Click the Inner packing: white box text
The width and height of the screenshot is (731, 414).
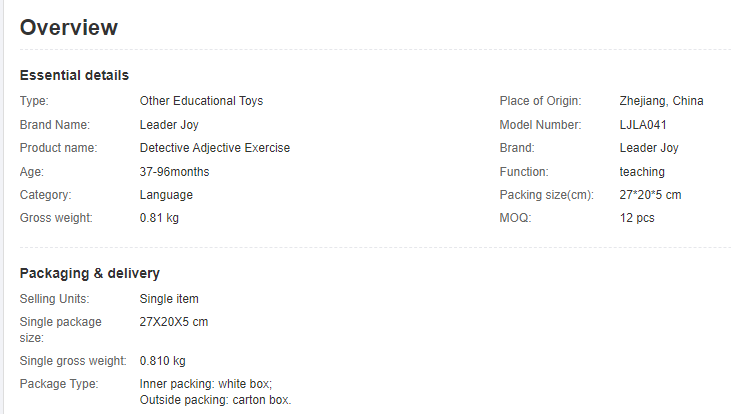pos(205,384)
